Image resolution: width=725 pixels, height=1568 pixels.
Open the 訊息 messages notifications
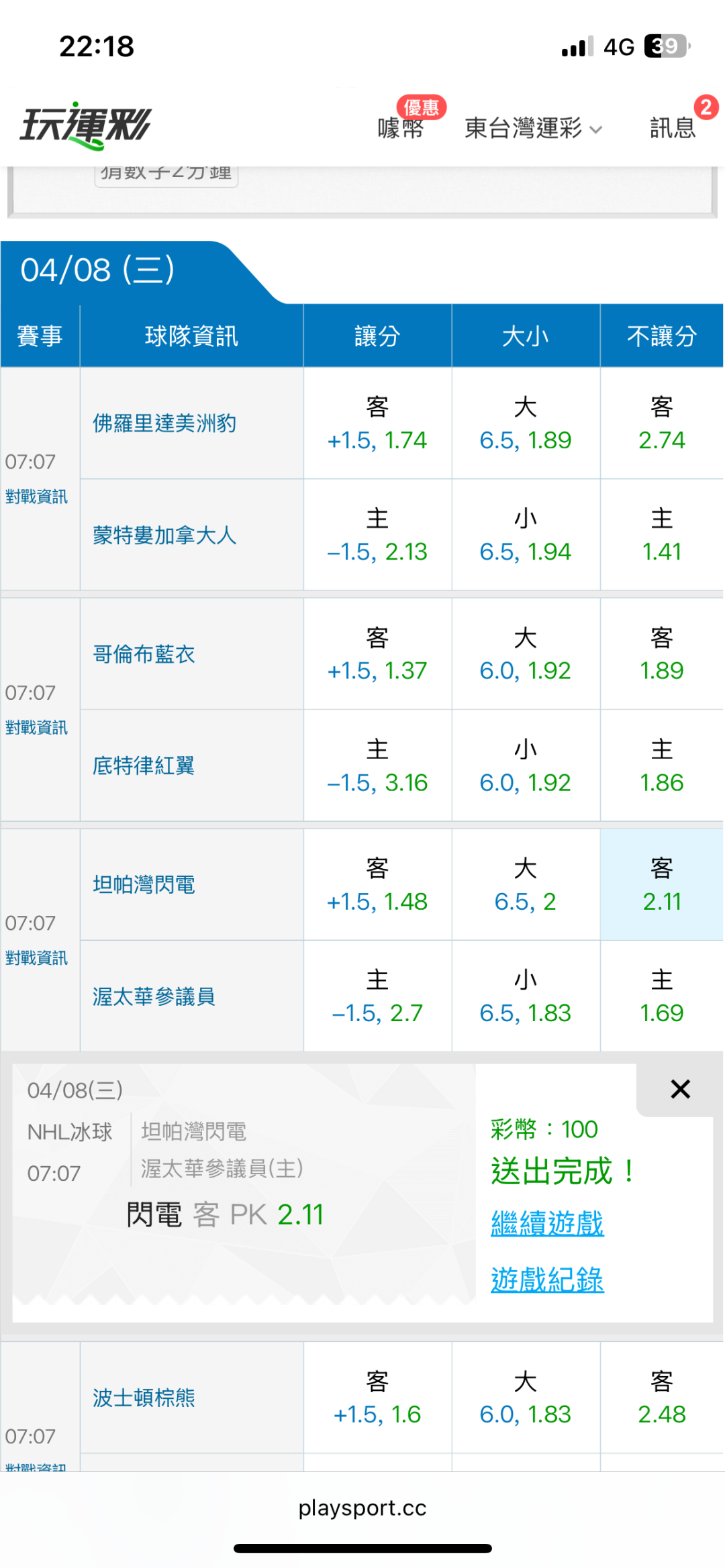(x=673, y=127)
